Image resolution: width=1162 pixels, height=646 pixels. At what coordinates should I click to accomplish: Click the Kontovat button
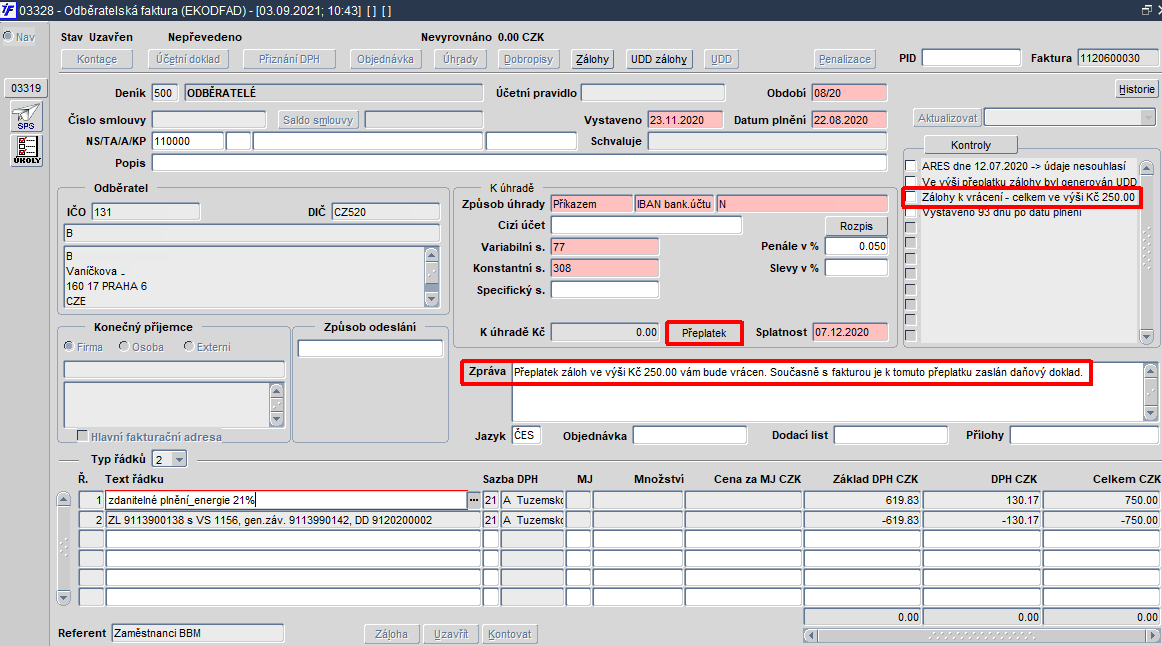[510, 634]
